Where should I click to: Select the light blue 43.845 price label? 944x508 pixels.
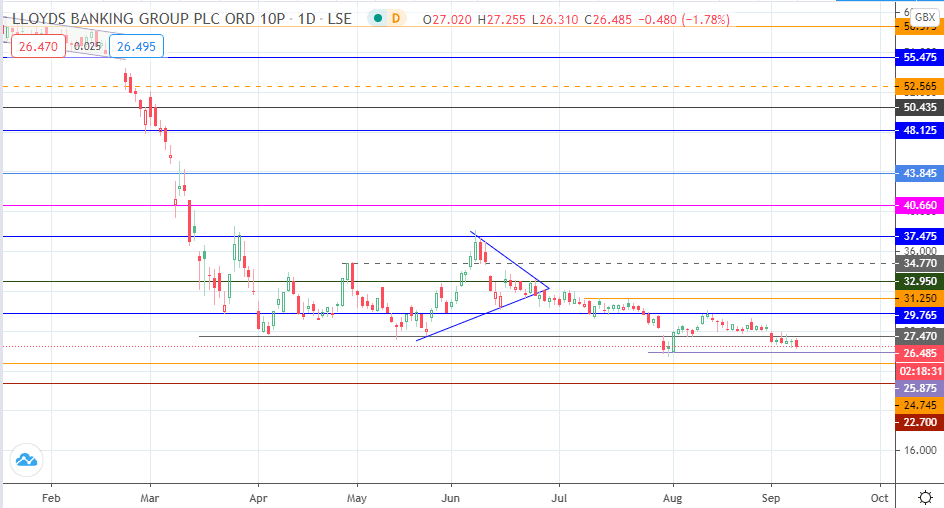[x=919, y=173]
